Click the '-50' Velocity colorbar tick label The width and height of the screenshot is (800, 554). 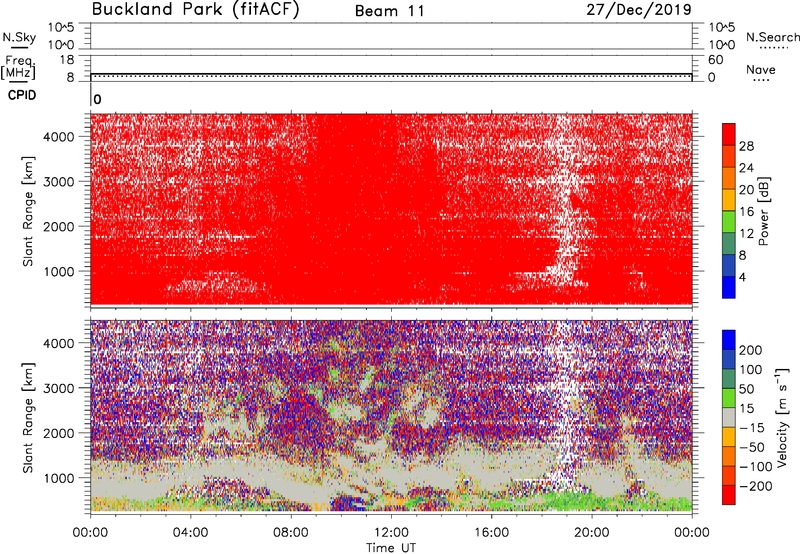click(x=752, y=447)
